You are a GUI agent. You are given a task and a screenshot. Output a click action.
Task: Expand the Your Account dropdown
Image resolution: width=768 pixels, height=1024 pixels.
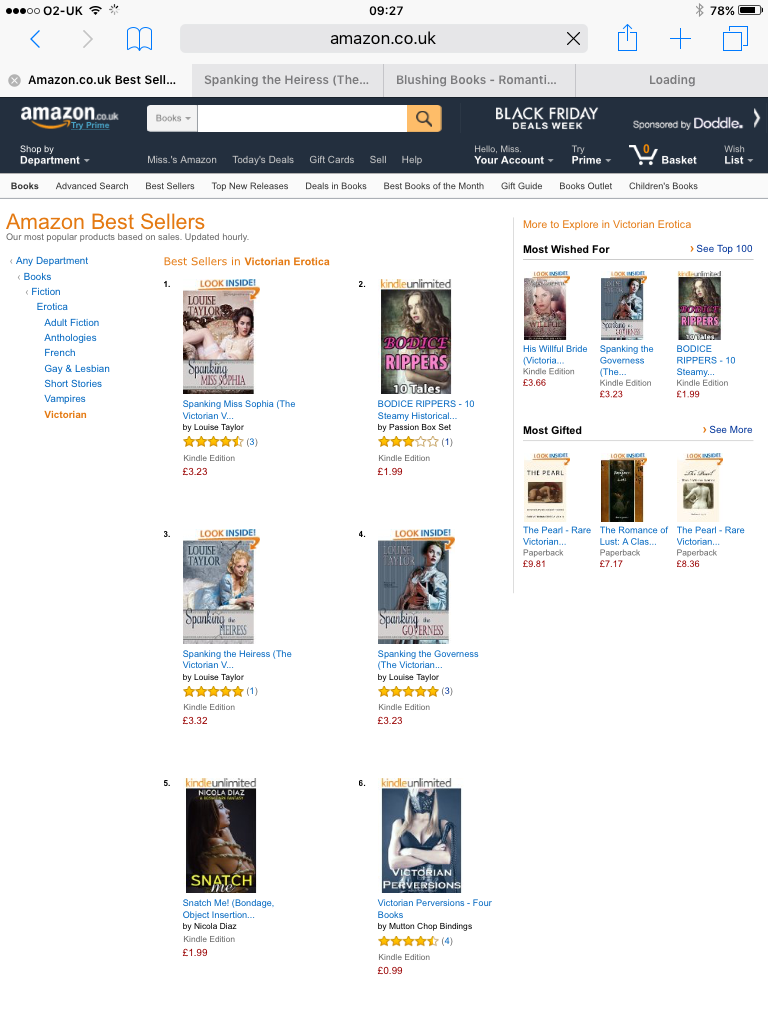coord(513,155)
